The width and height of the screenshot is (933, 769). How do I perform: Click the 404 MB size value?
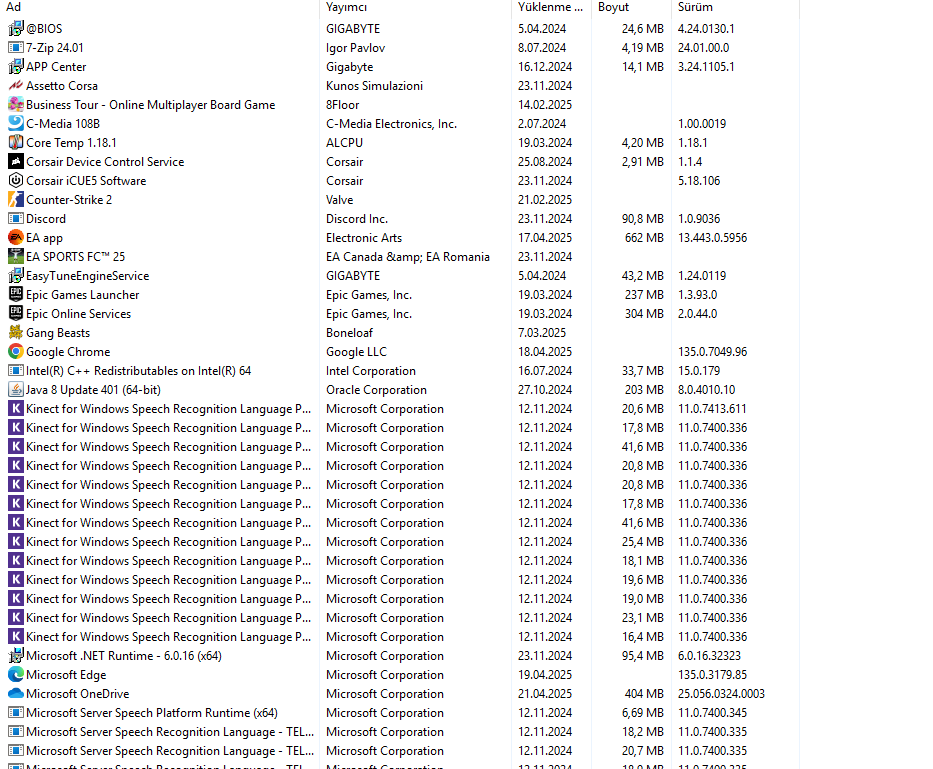644,694
